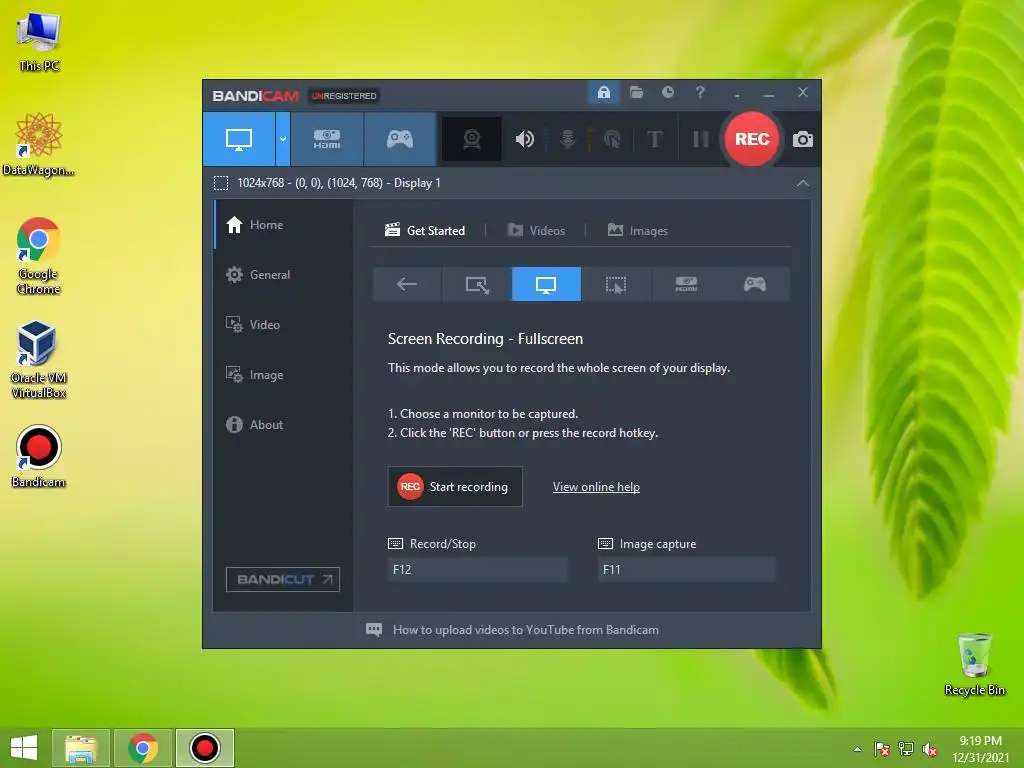Select the DataWagon desktop shortcut
Image resolution: width=1024 pixels, height=768 pixels.
tap(39, 144)
